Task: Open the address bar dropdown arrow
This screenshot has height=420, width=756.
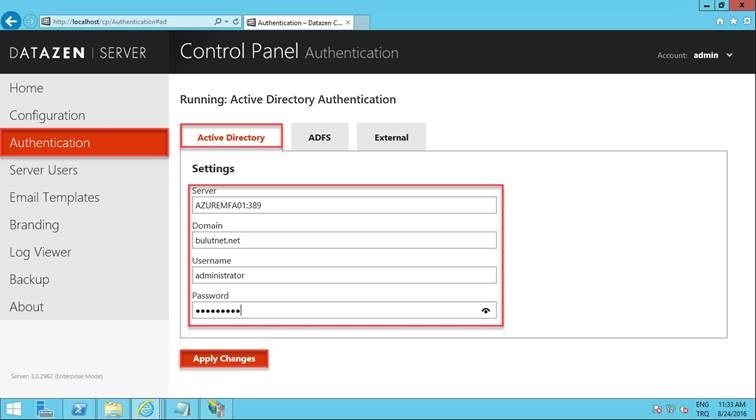Action: (226, 22)
